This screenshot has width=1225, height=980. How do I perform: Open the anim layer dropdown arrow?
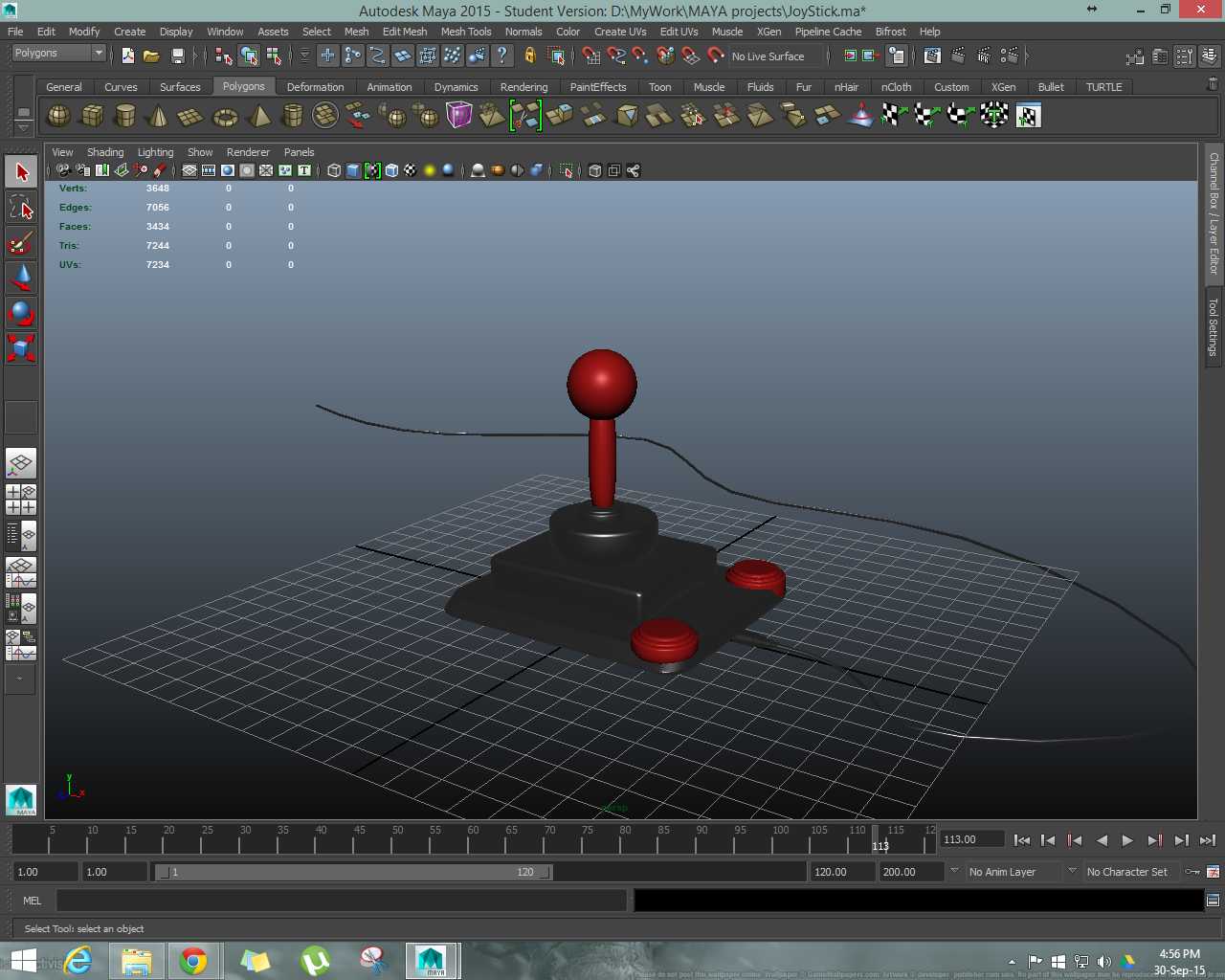[x=954, y=871]
